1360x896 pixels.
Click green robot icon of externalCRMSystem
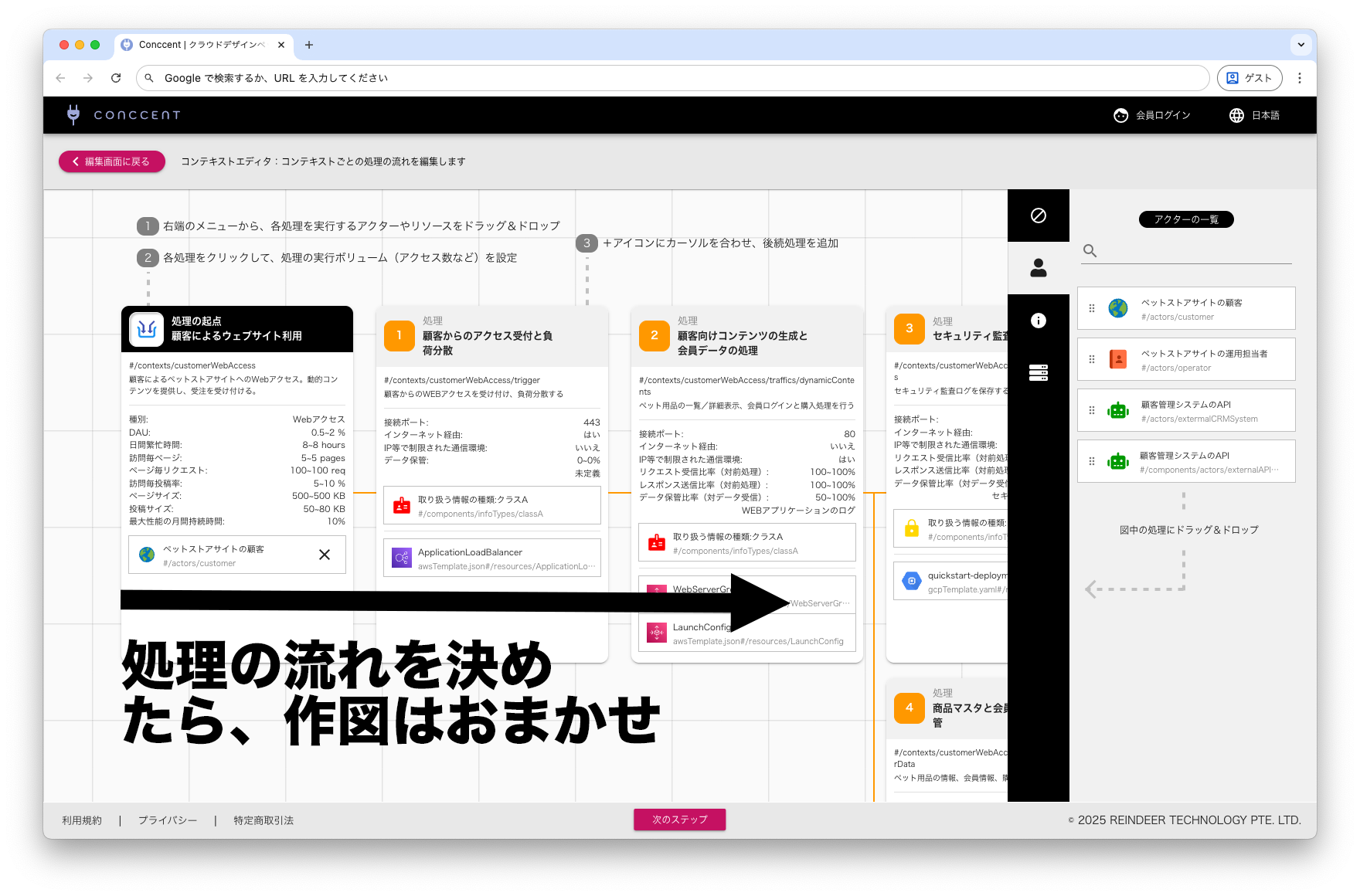tap(1118, 410)
